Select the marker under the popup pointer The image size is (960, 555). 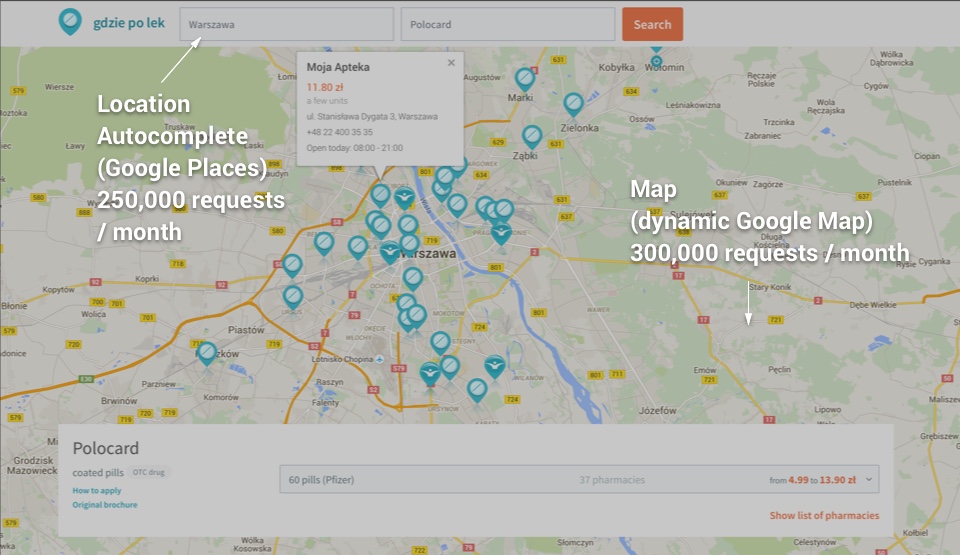pyautogui.click(x=380, y=196)
